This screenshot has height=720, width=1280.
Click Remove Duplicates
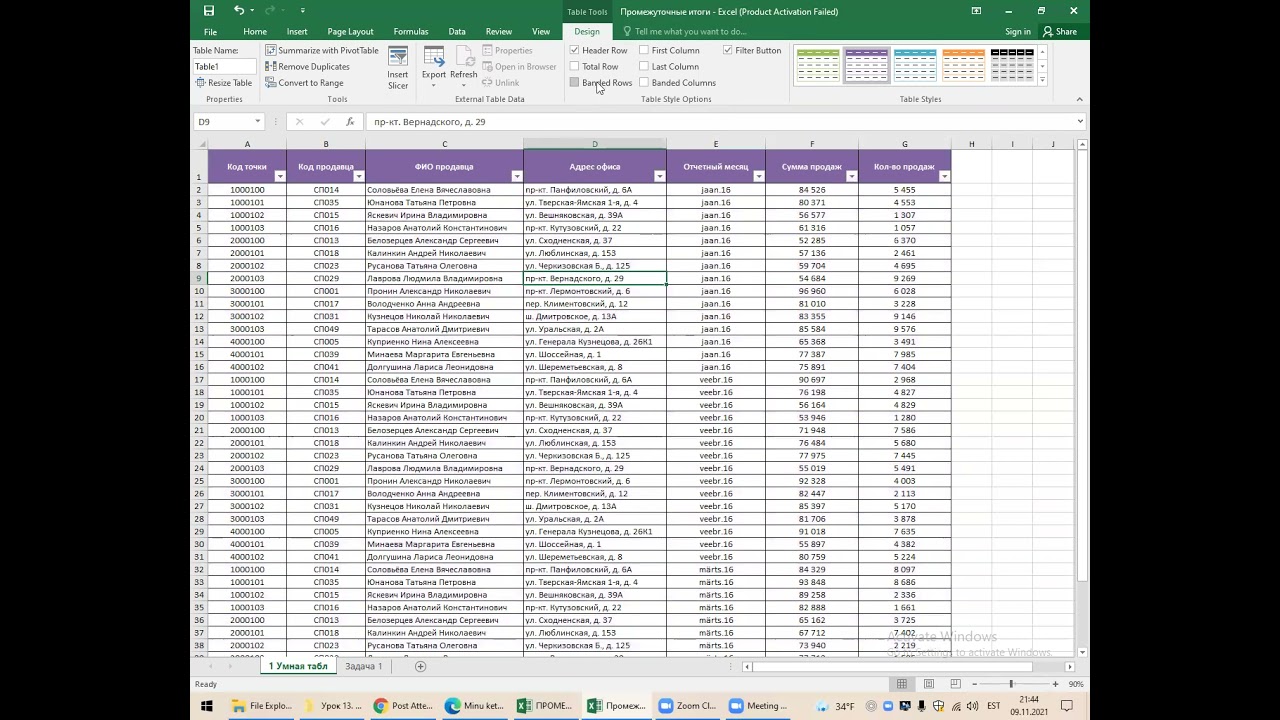click(308, 67)
